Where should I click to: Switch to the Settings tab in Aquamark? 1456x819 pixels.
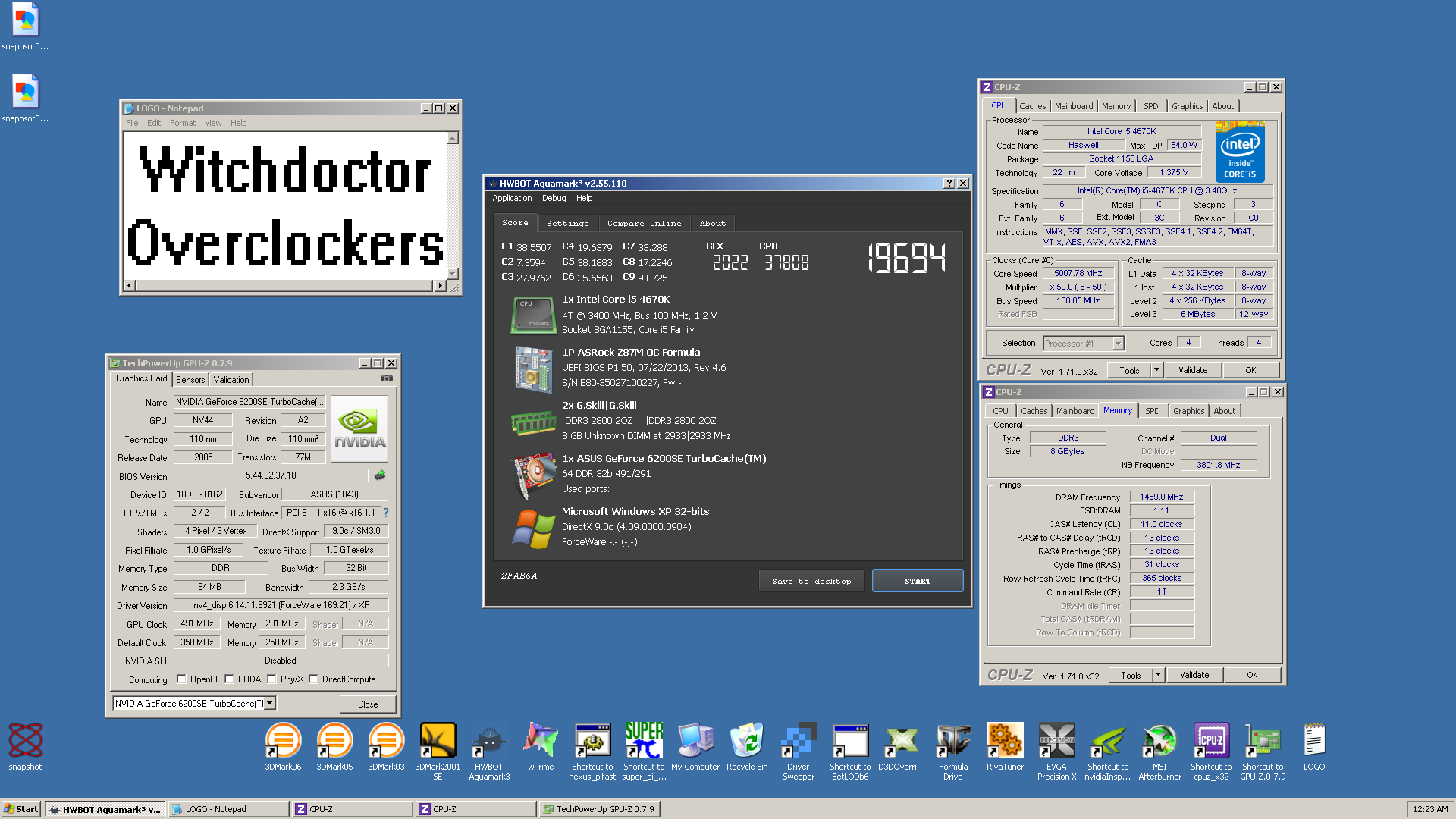[x=567, y=223]
